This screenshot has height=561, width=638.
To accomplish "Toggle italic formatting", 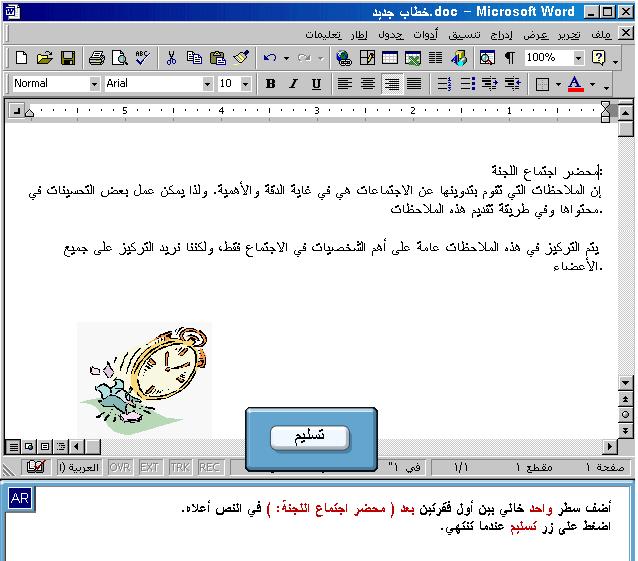I will (293, 84).
